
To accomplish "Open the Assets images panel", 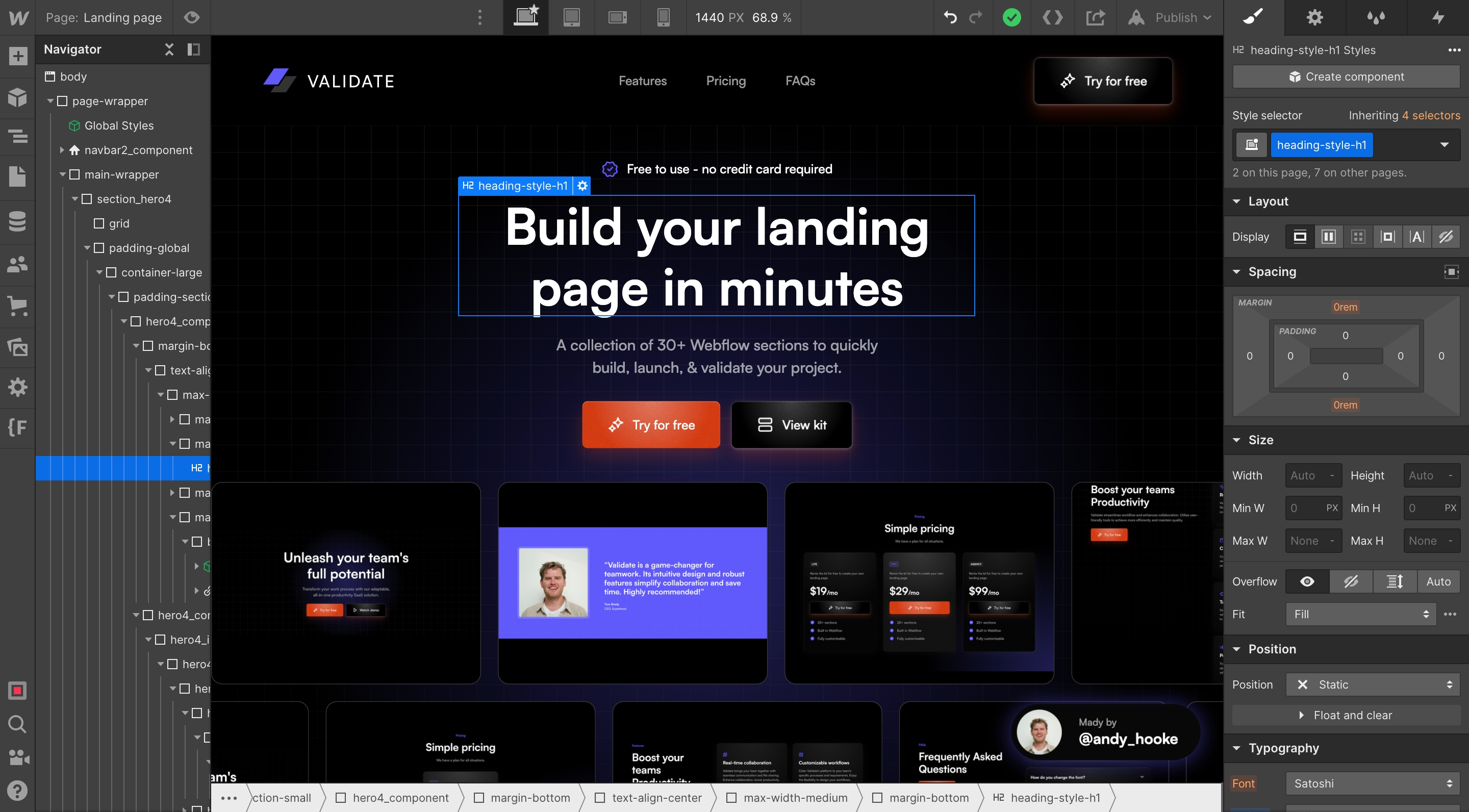I will (18, 347).
